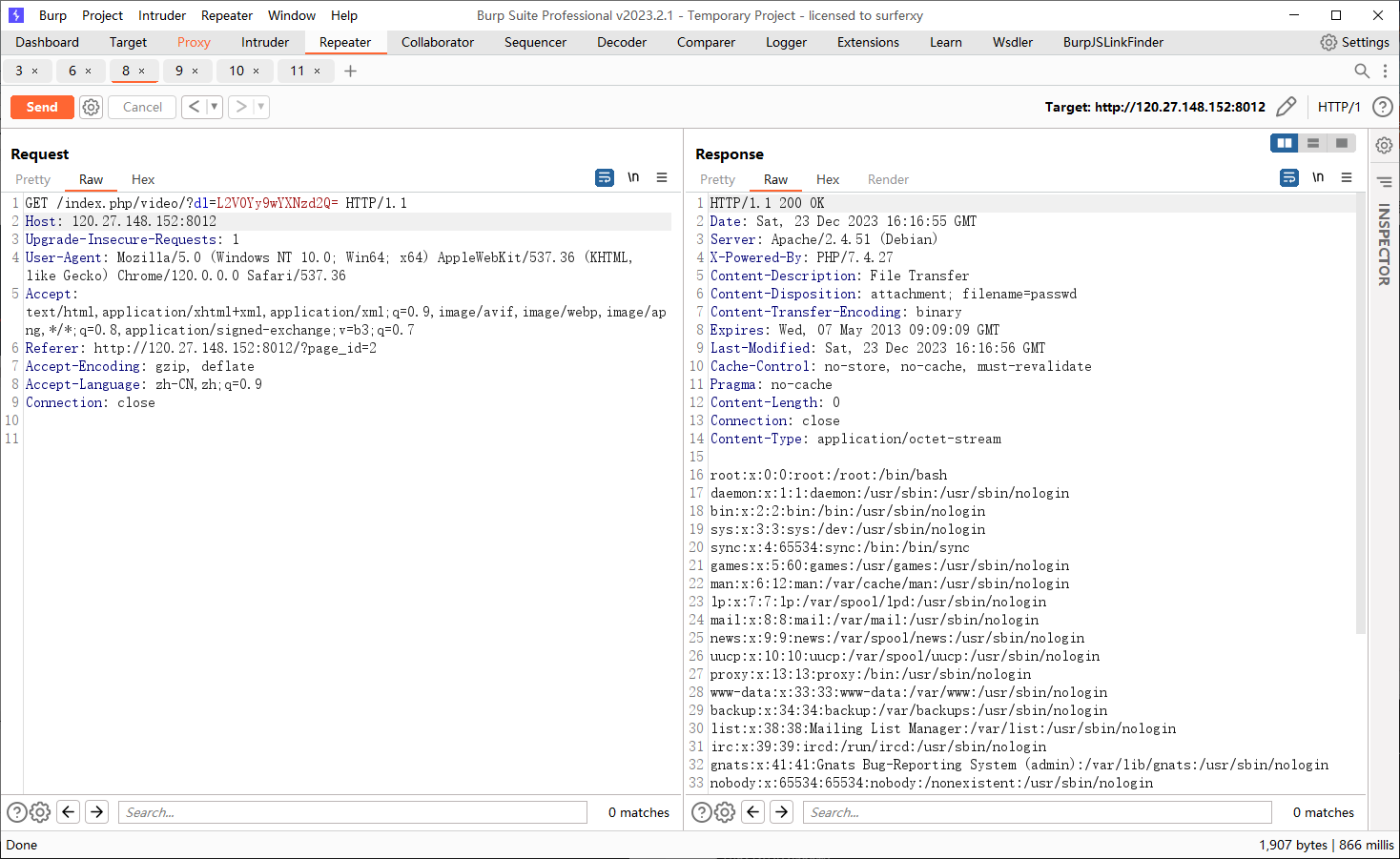
Task: Click the response vertical scrollbar
Action: (1360, 415)
